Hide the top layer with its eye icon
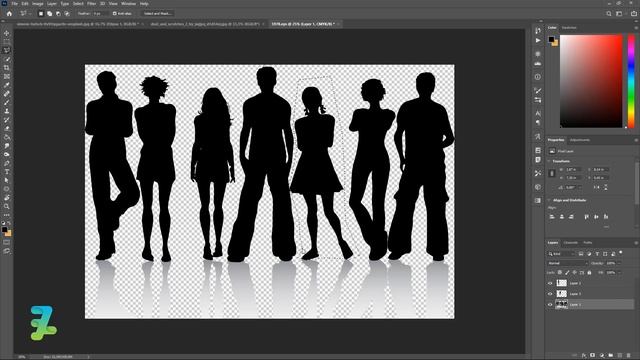Viewport: 640px width, 360px height. click(x=550, y=283)
